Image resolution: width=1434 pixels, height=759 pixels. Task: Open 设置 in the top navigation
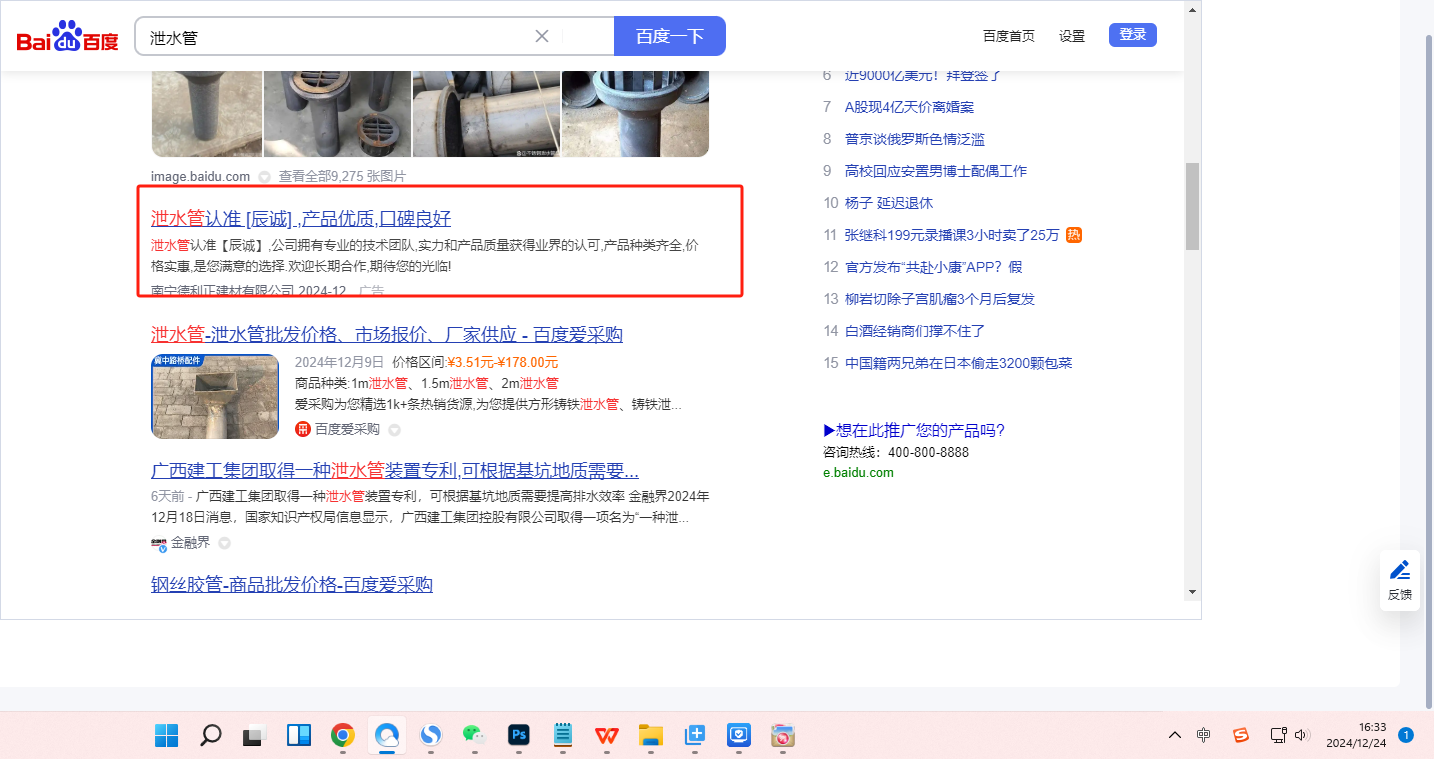(1072, 36)
